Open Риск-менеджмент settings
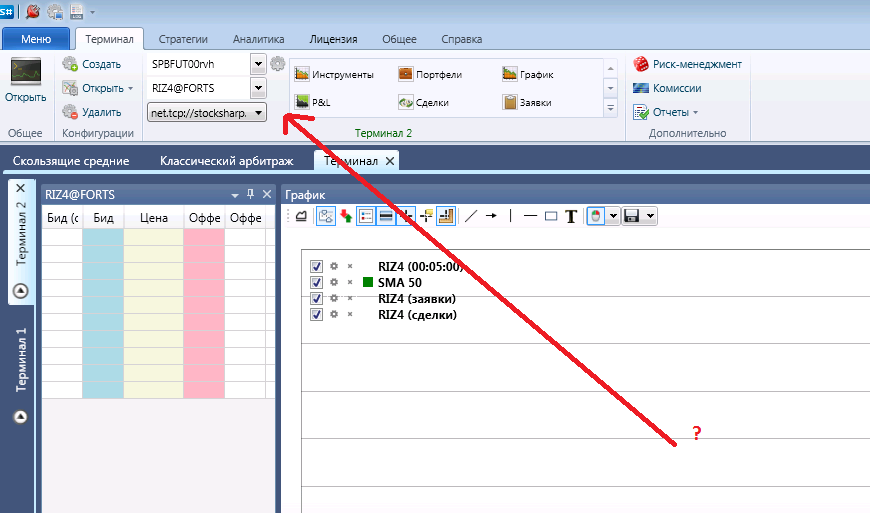Image resolution: width=870 pixels, height=513 pixels. coord(688,64)
